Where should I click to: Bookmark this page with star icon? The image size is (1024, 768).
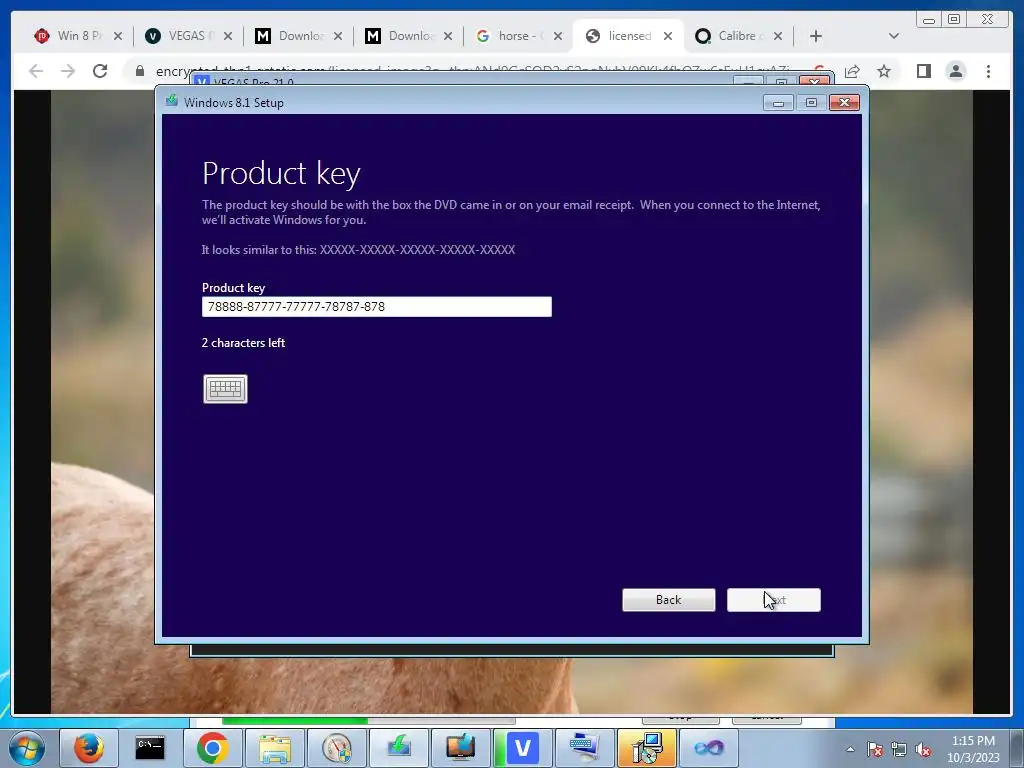tap(884, 71)
